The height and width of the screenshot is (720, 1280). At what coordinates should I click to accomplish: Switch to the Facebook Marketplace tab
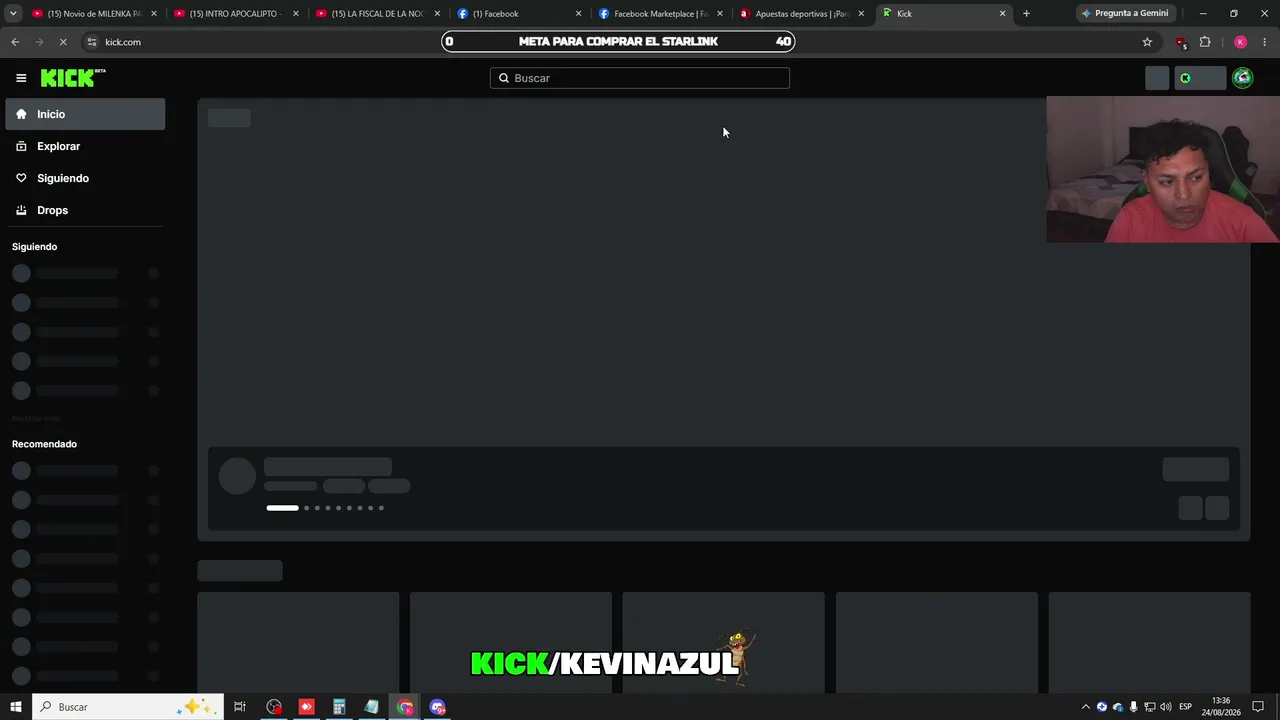[660, 14]
